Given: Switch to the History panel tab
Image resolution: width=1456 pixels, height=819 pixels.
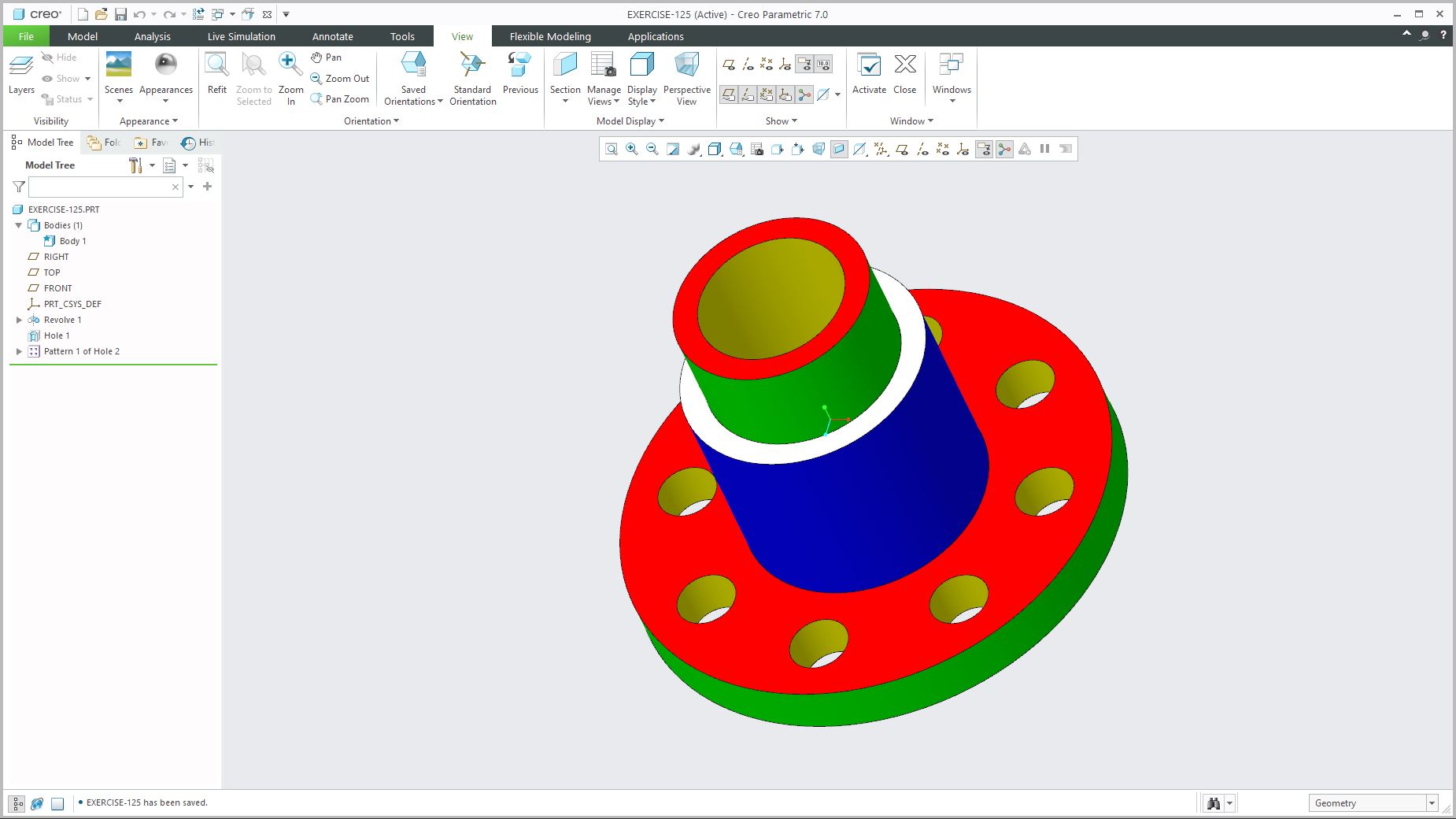Looking at the screenshot, I should (198, 143).
